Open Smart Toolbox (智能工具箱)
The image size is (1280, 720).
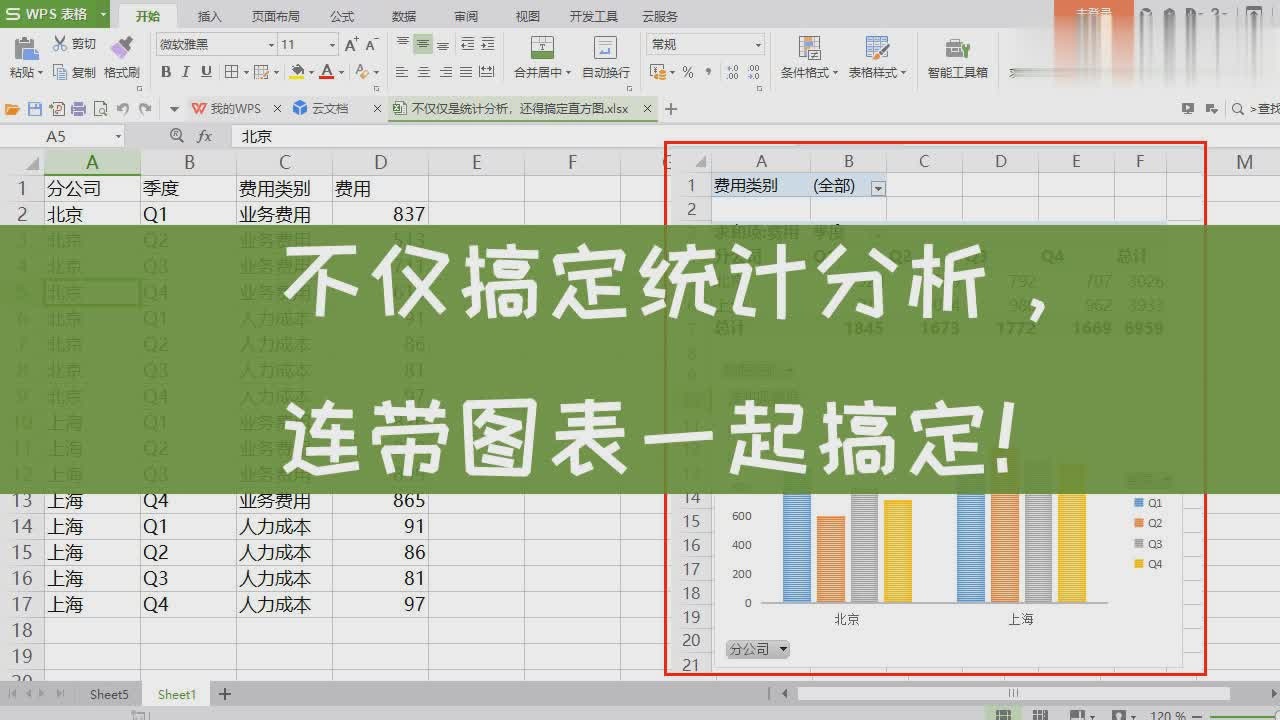[x=957, y=57]
